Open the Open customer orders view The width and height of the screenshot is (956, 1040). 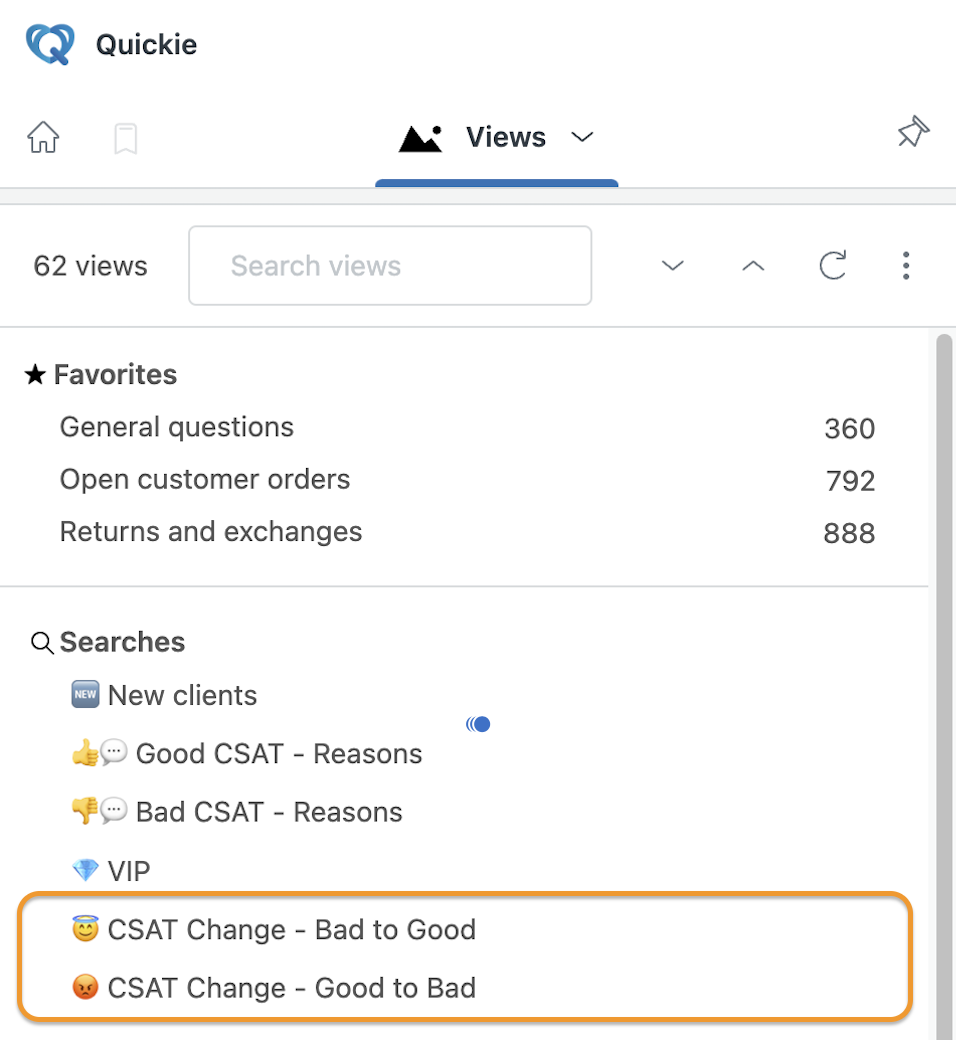[467, 480]
